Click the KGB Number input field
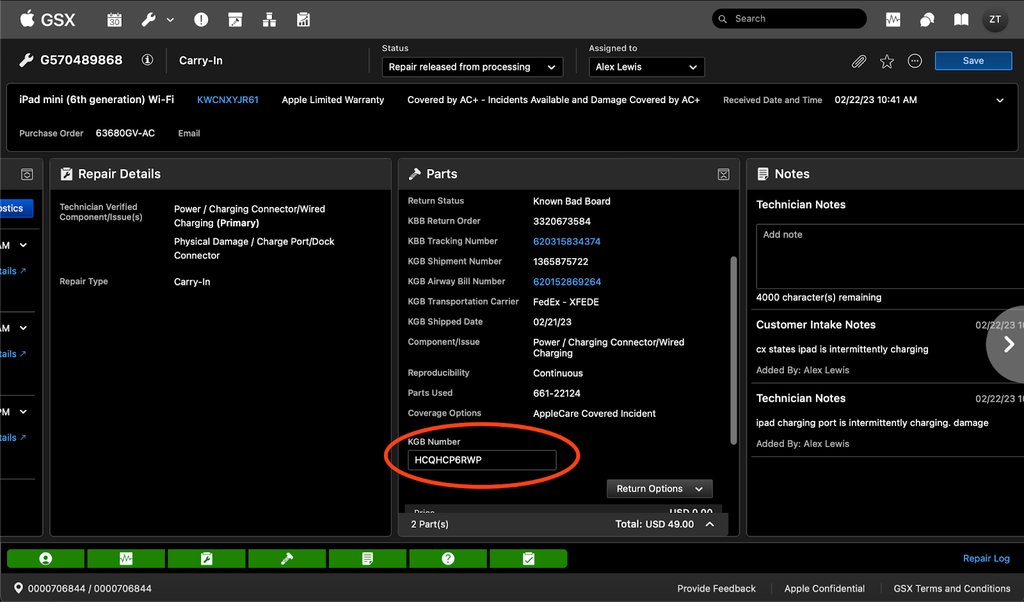The width and height of the screenshot is (1024, 602). [482, 460]
